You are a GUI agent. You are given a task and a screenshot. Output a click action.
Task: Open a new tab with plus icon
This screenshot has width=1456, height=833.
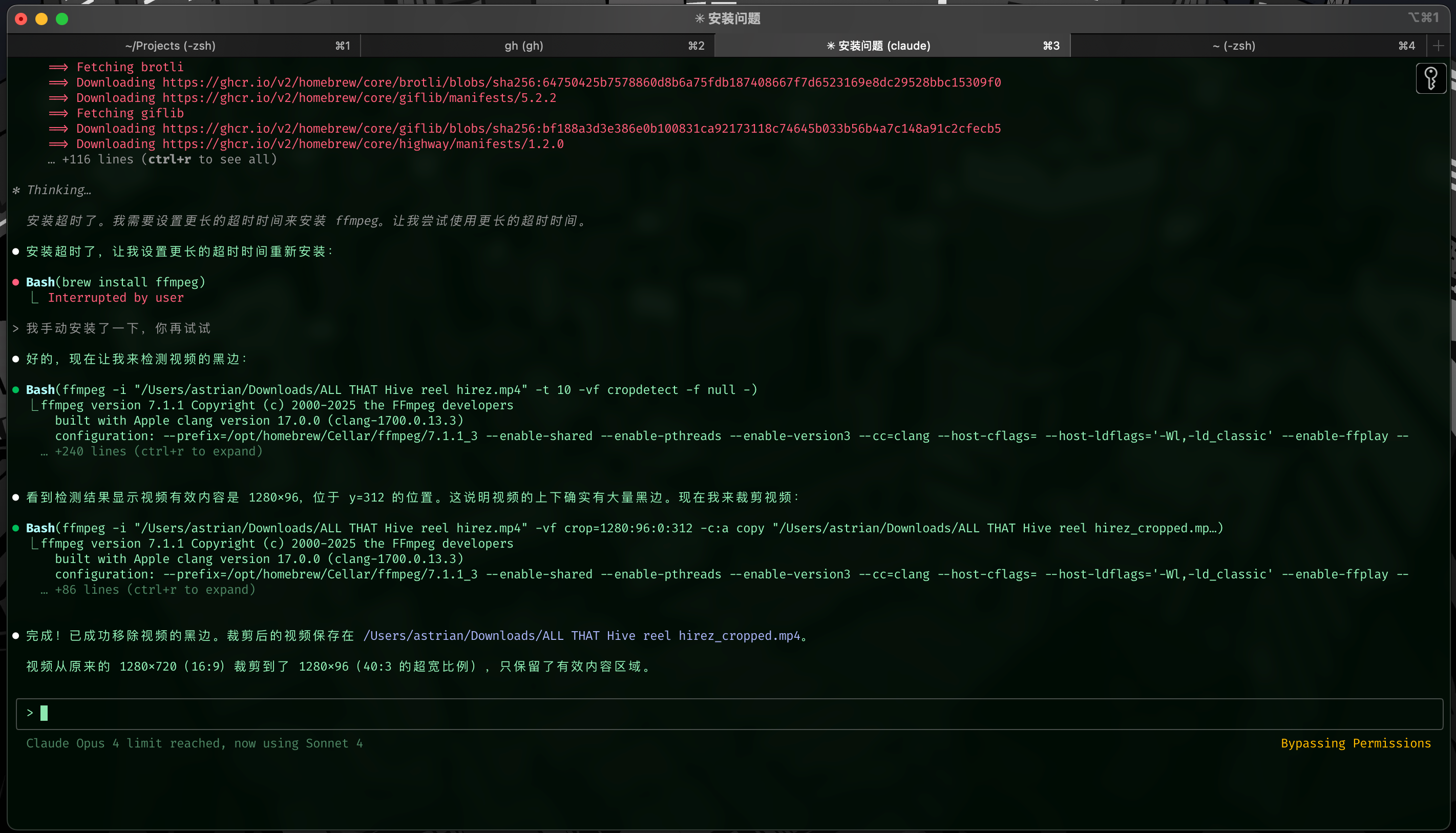point(1438,46)
